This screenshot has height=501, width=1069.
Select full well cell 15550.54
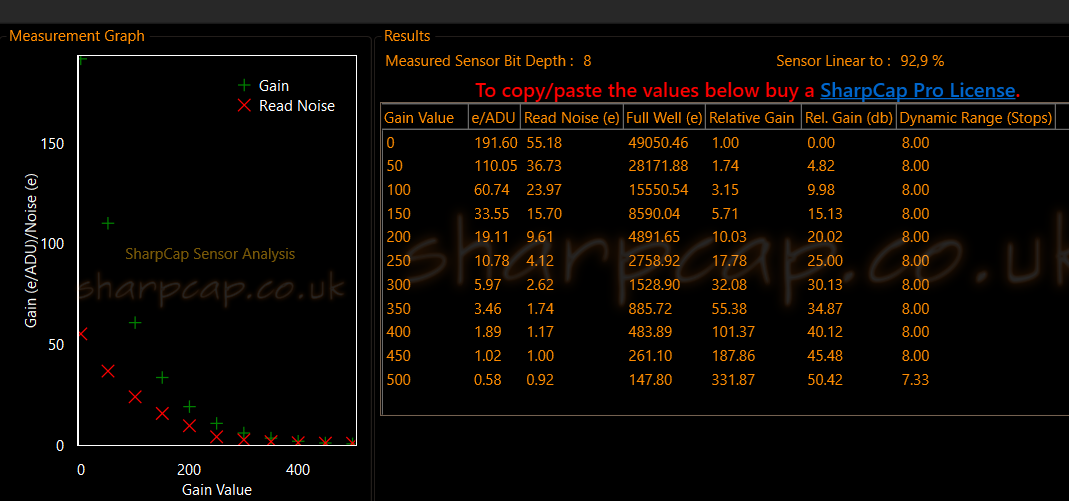658,189
